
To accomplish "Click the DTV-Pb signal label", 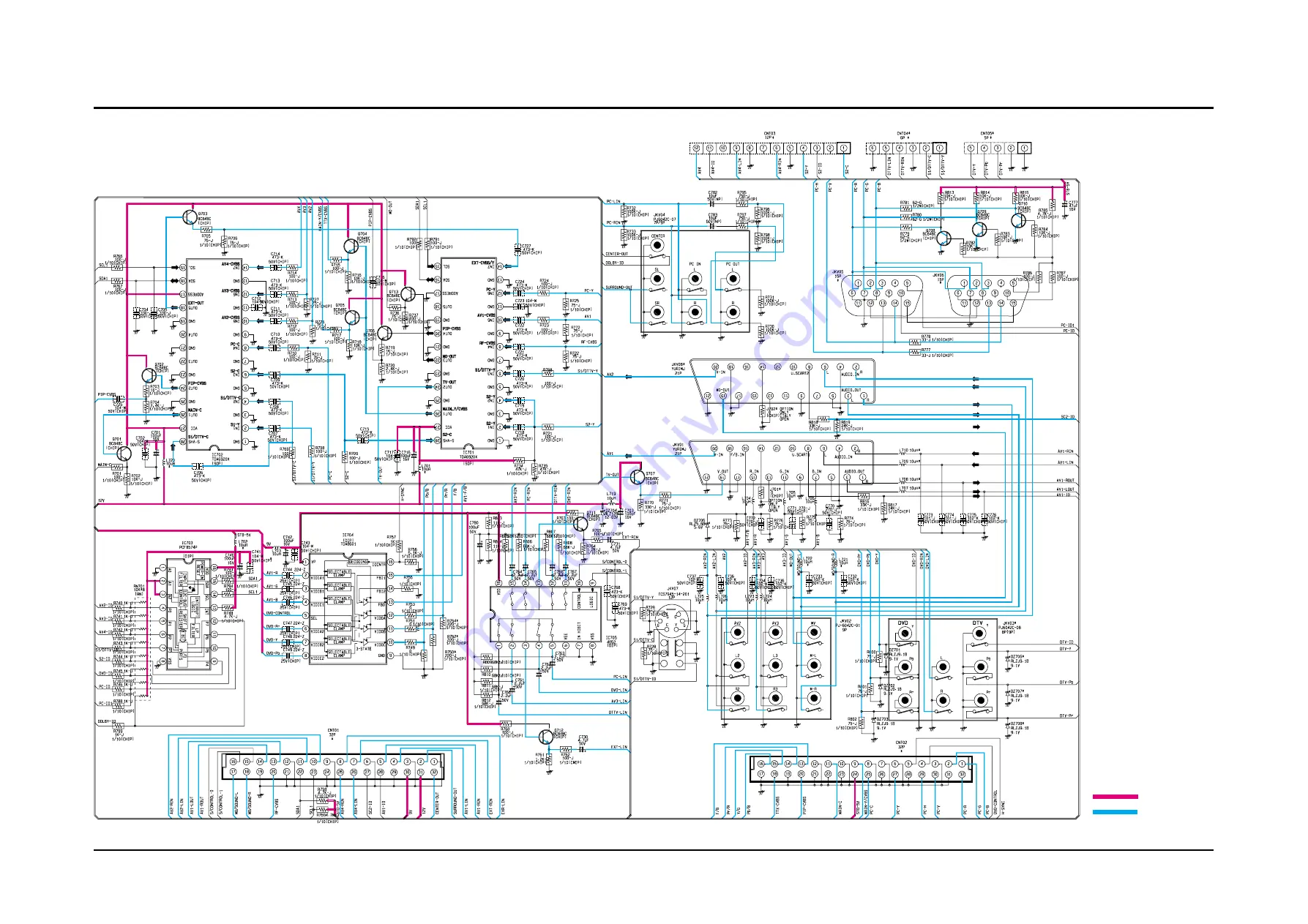I will coord(1066,683).
